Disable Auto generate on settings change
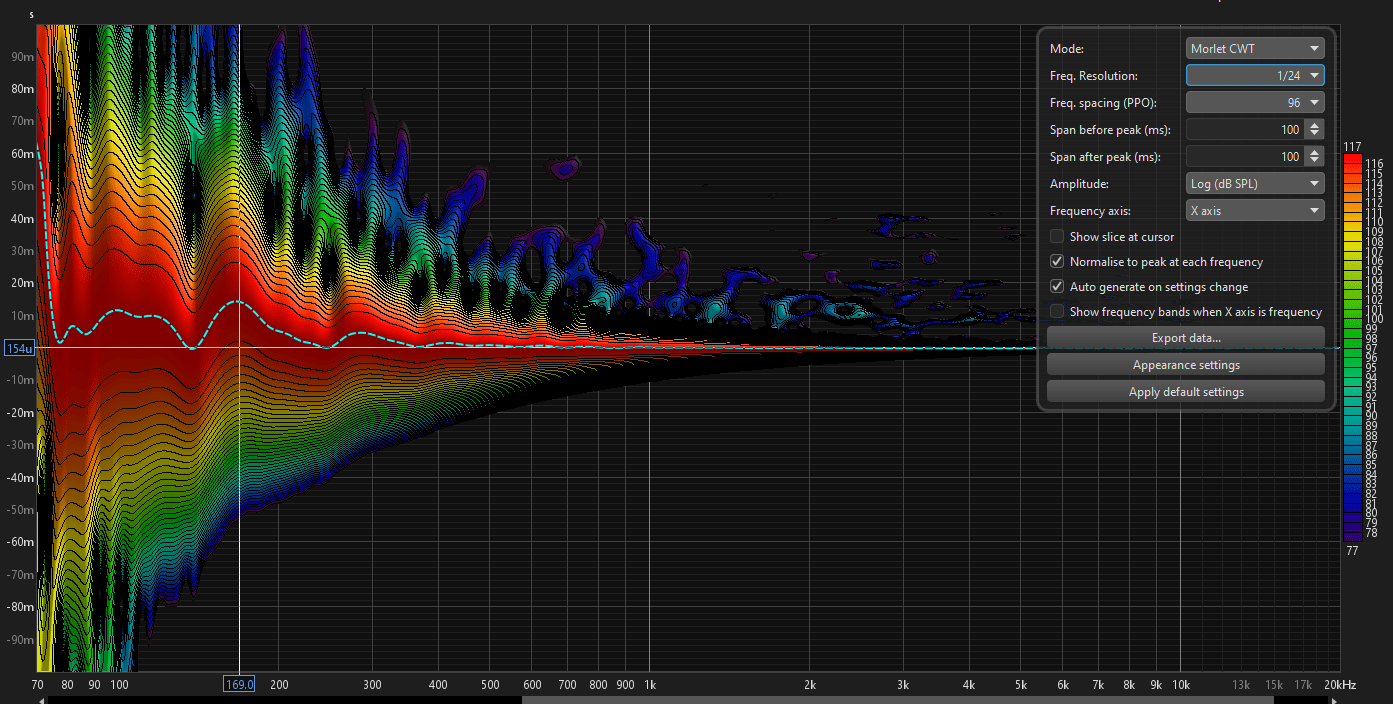 1057,287
